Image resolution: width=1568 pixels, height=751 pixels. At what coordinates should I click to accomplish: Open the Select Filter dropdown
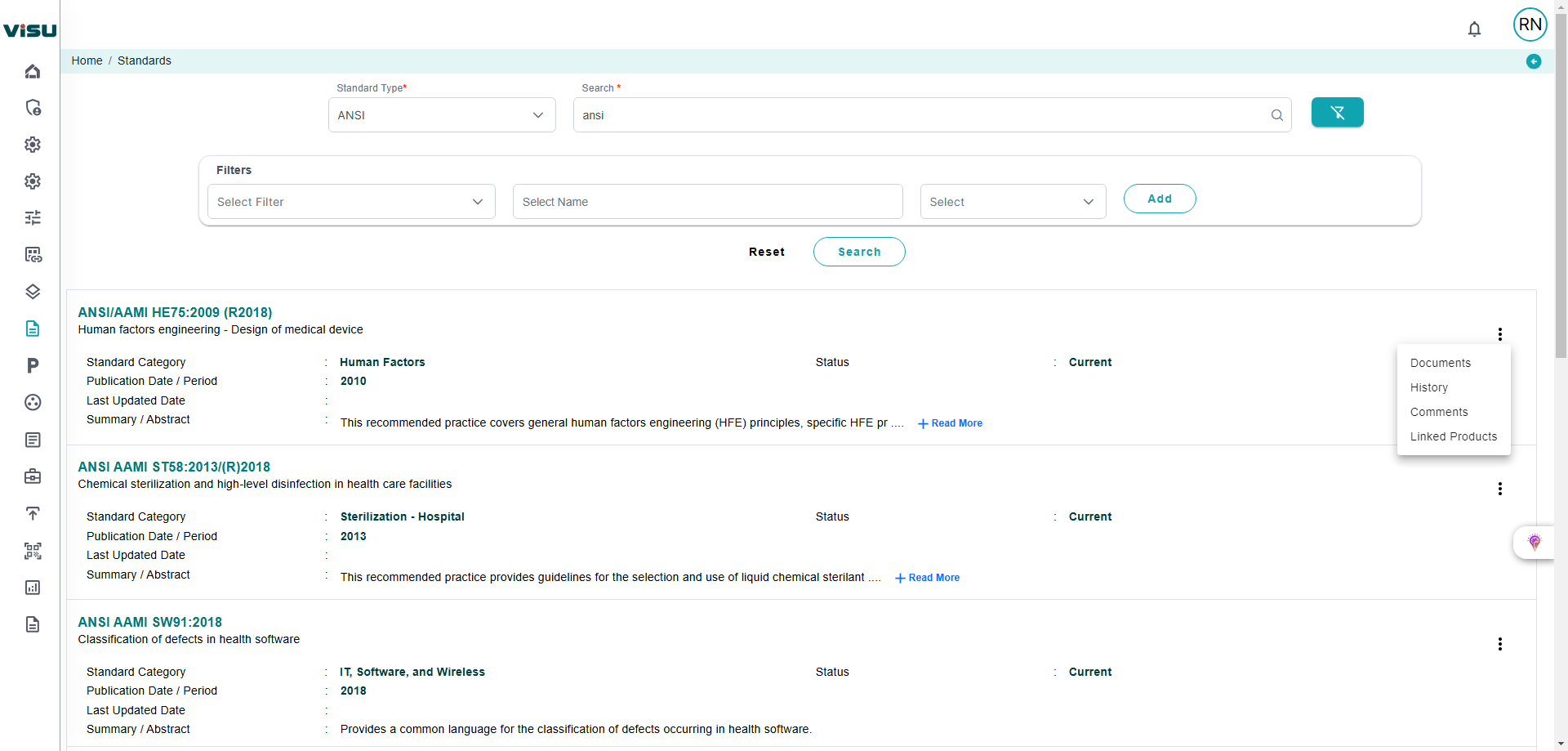(x=351, y=202)
